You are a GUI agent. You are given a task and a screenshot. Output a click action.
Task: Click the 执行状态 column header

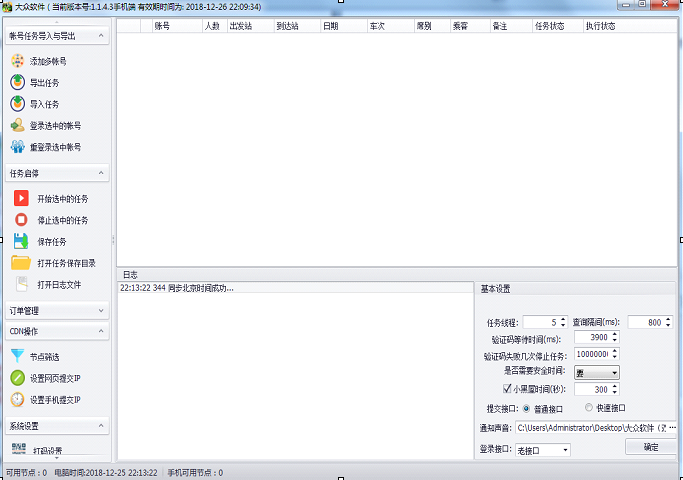tap(630, 26)
